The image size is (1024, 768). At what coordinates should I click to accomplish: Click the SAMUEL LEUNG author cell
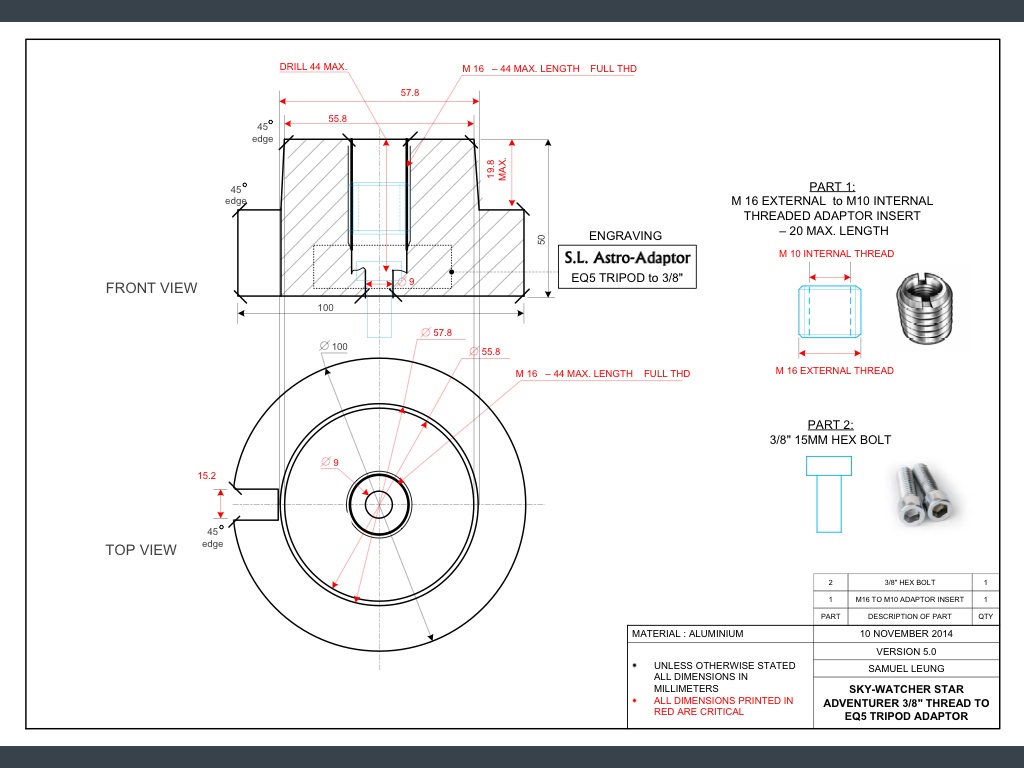(906, 668)
